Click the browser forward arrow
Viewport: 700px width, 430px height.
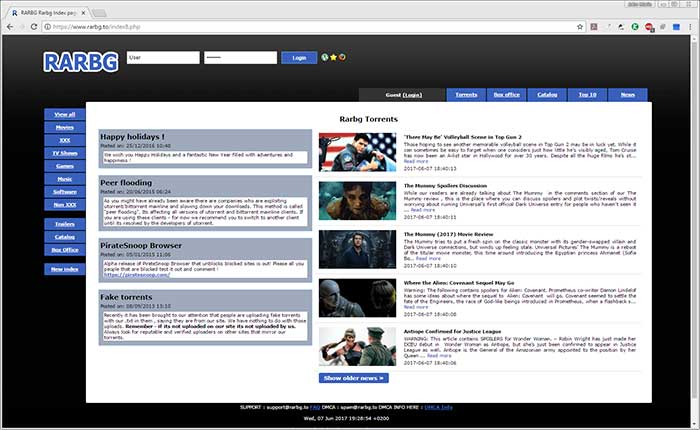pos(21,27)
